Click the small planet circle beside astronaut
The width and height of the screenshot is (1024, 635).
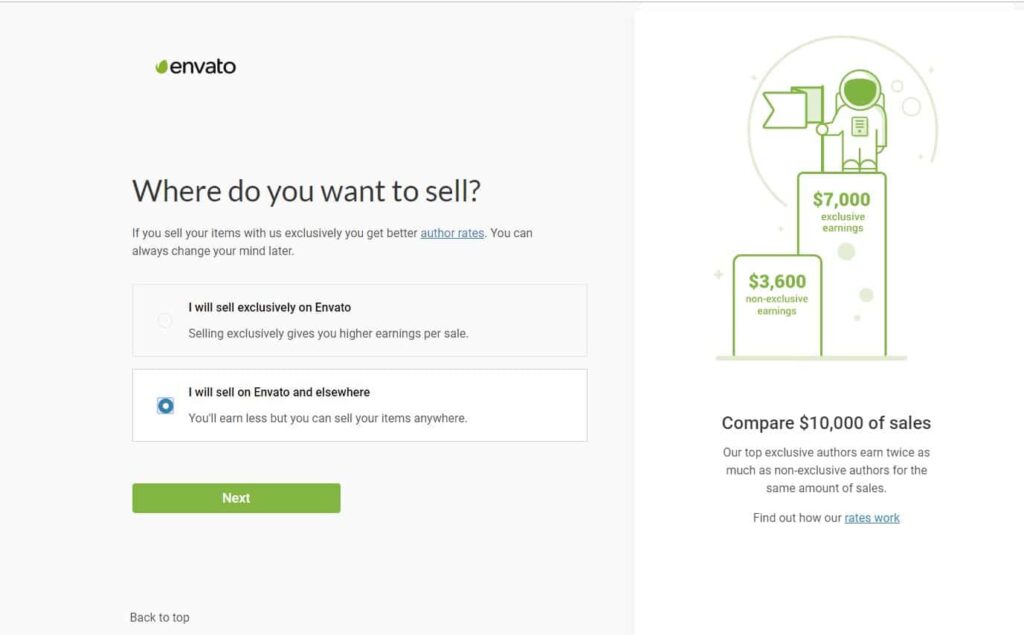(911, 106)
